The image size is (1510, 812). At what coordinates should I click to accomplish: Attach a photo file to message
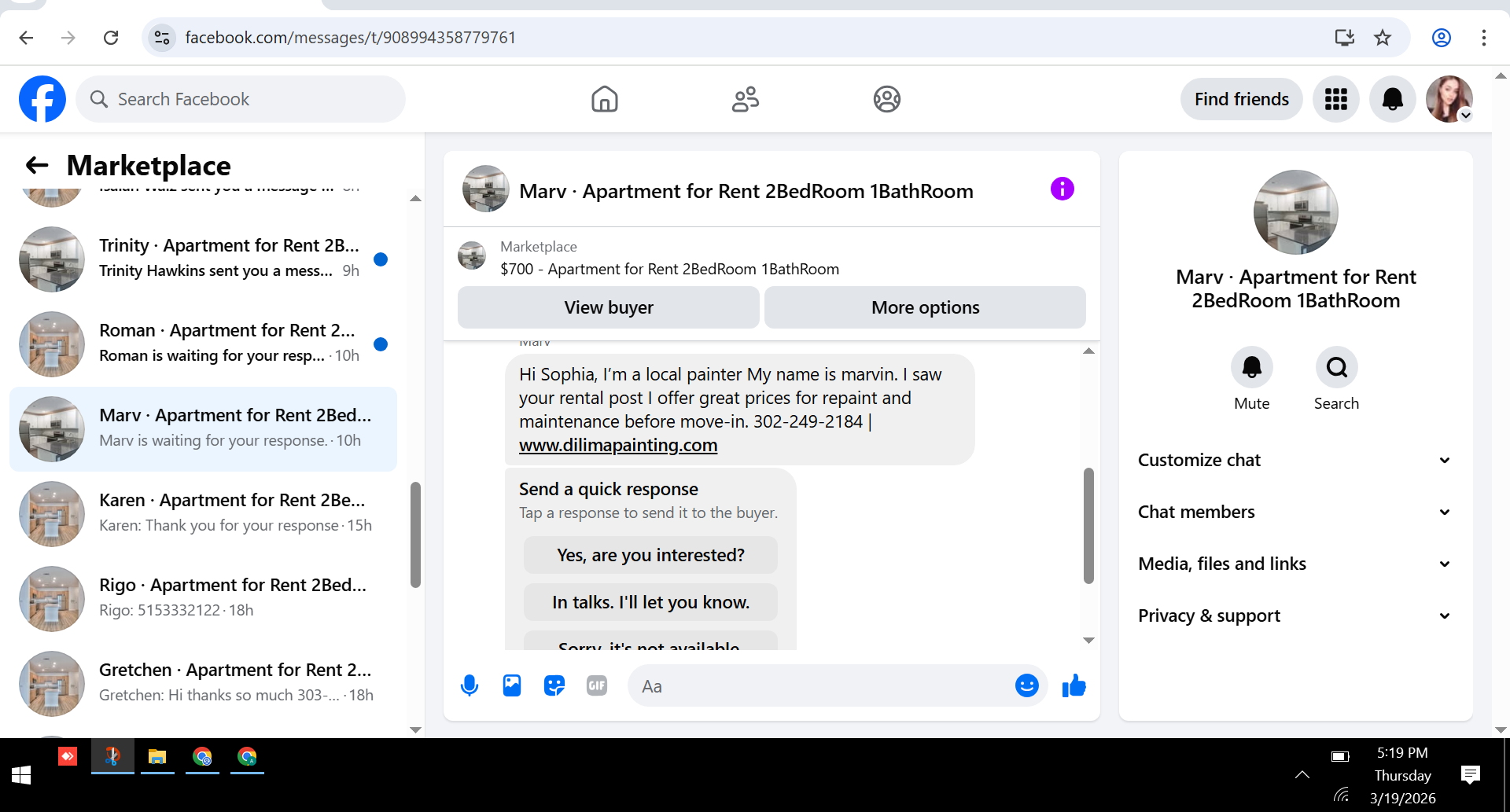[x=512, y=686]
